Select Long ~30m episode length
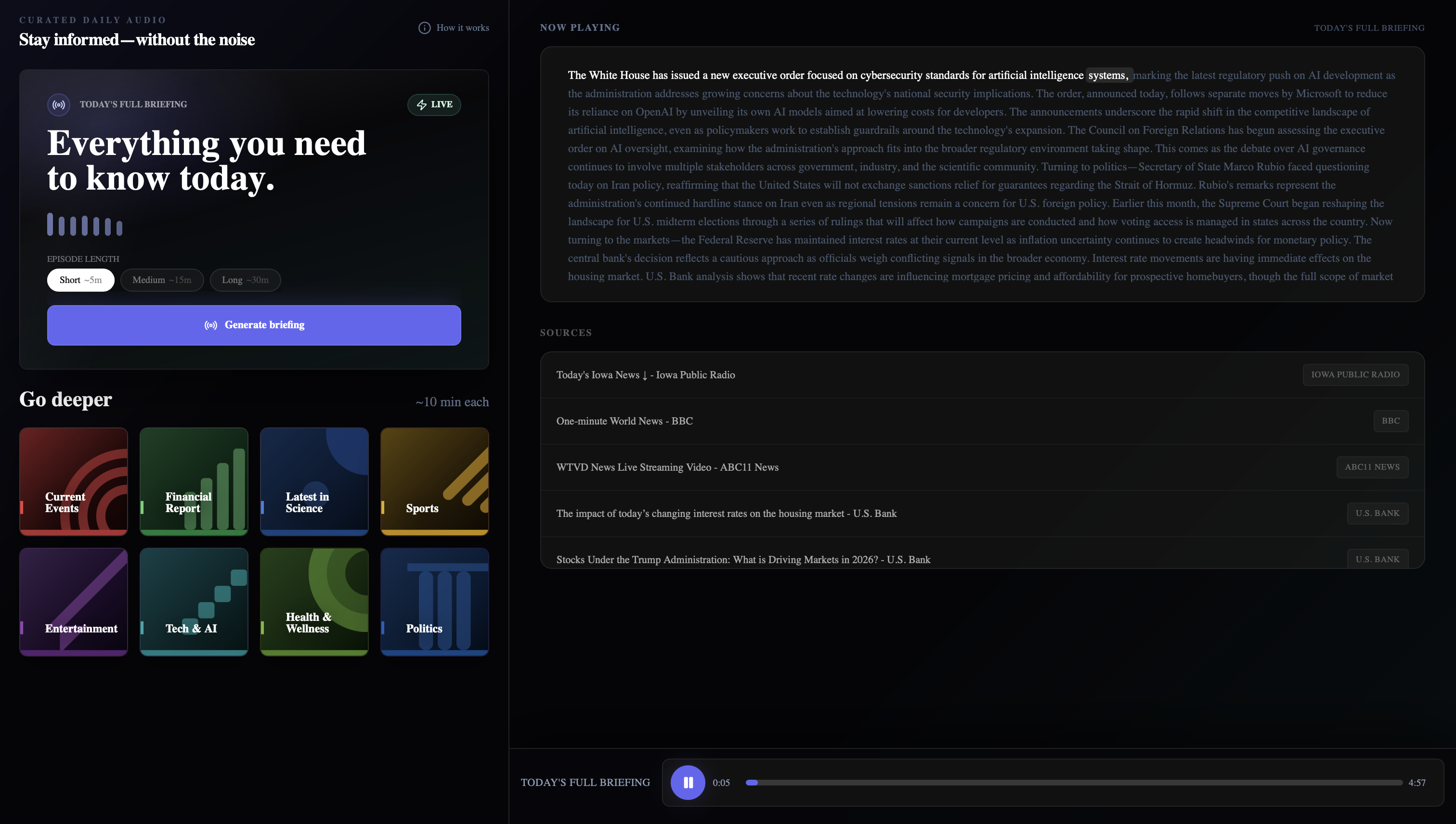 (x=245, y=280)
